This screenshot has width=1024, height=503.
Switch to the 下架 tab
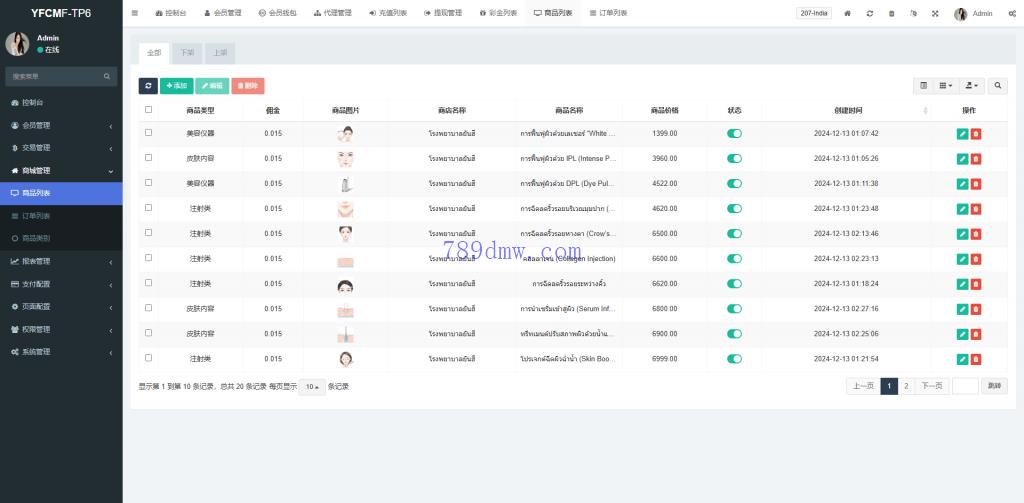point(187,52)
